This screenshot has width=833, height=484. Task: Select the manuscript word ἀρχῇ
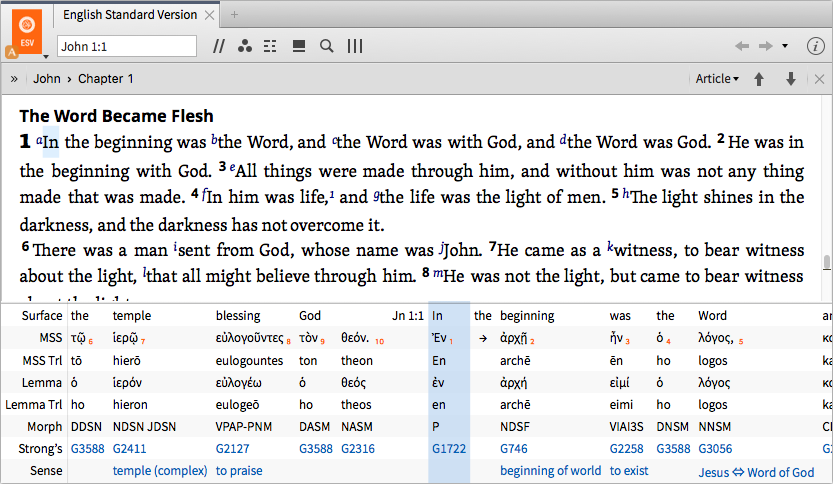(x=513, y=338)
